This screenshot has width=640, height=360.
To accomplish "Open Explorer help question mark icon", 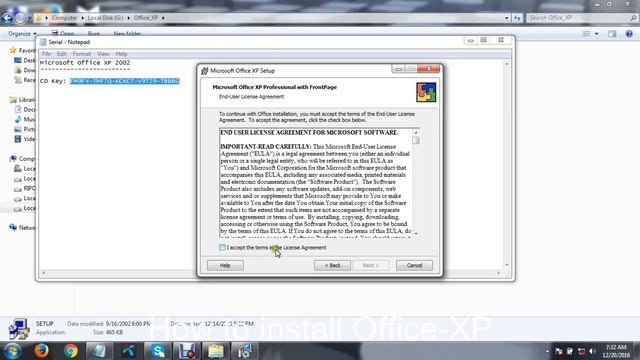I will coord(629,34).
